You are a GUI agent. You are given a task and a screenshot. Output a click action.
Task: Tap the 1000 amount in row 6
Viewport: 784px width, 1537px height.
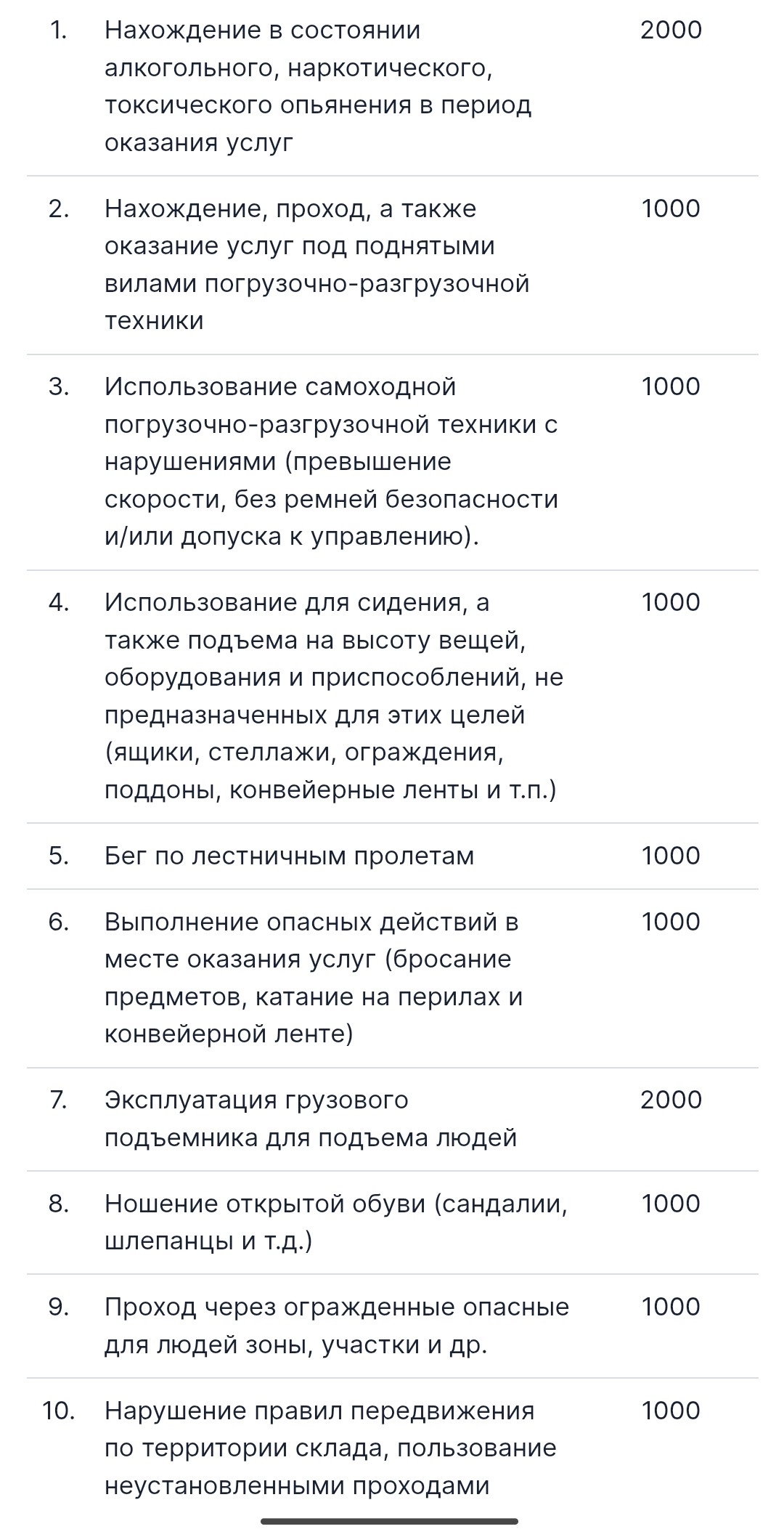pos(671,922)
